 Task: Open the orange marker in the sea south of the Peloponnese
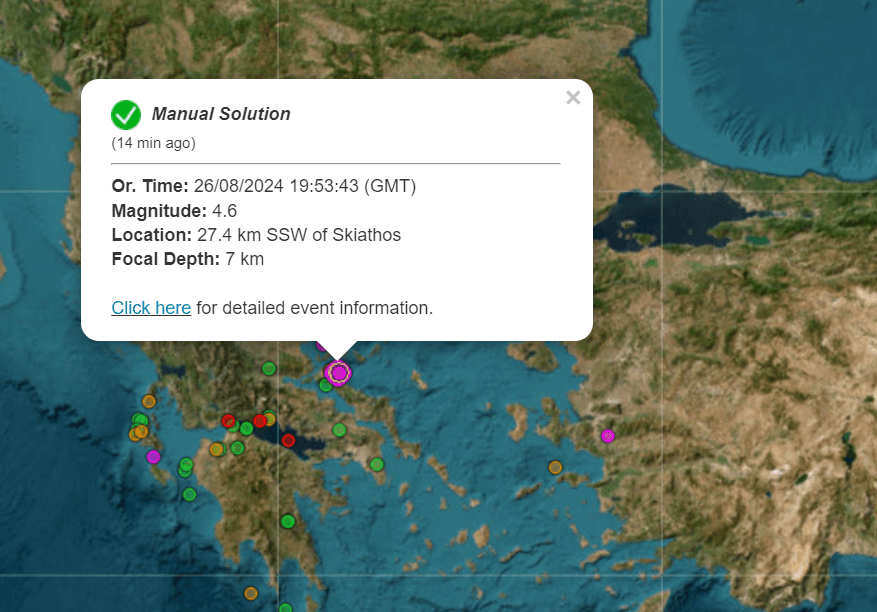tap(251, 593)
